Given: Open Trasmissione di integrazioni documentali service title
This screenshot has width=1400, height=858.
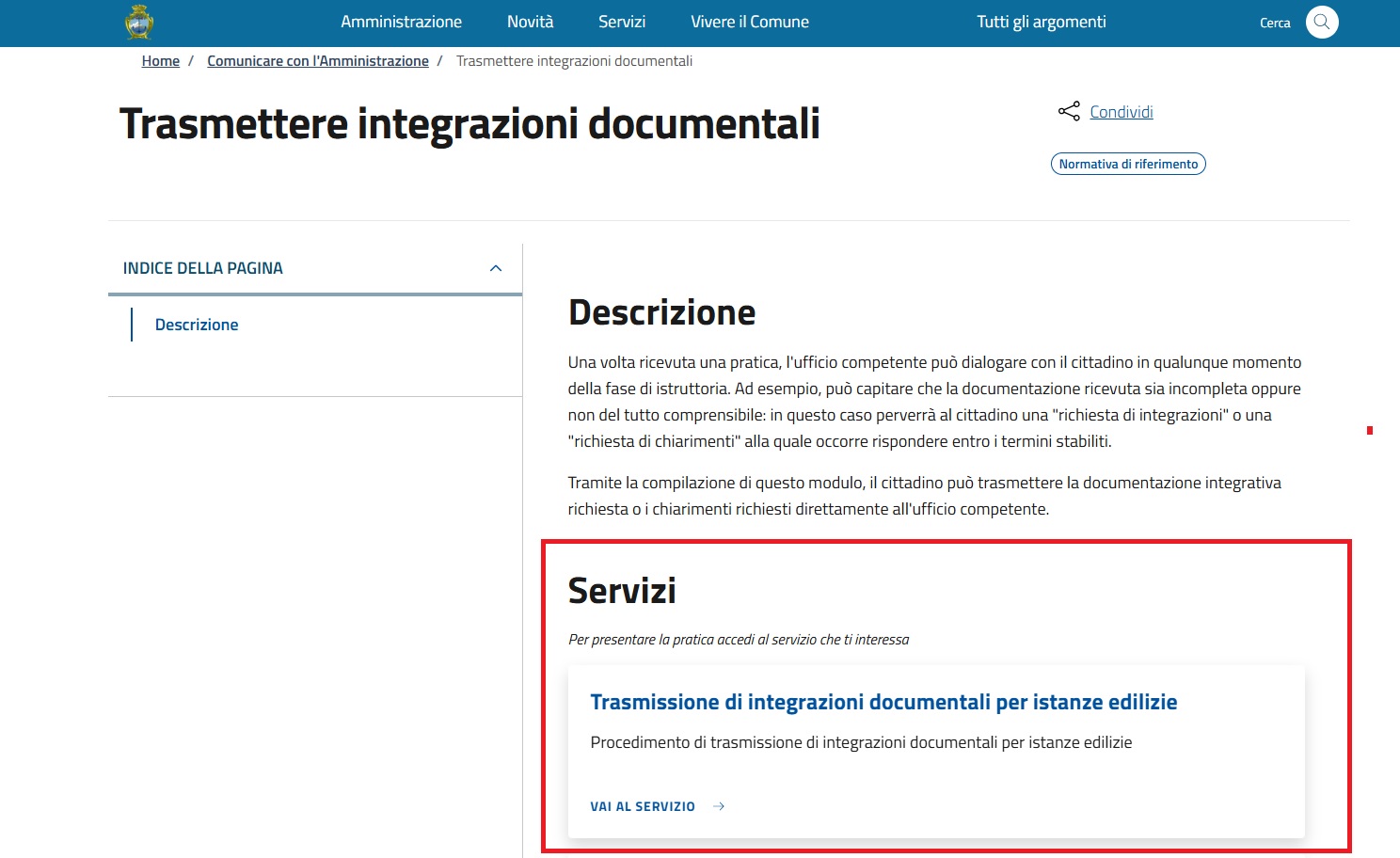Looking at the screenshot, I should coord(883,702).
